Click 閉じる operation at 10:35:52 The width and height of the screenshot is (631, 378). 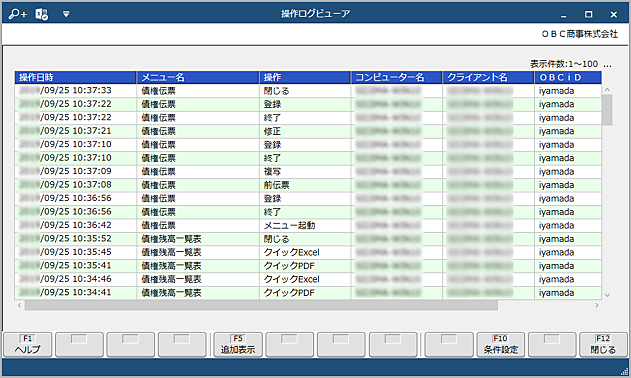click(x=305, y=239)
